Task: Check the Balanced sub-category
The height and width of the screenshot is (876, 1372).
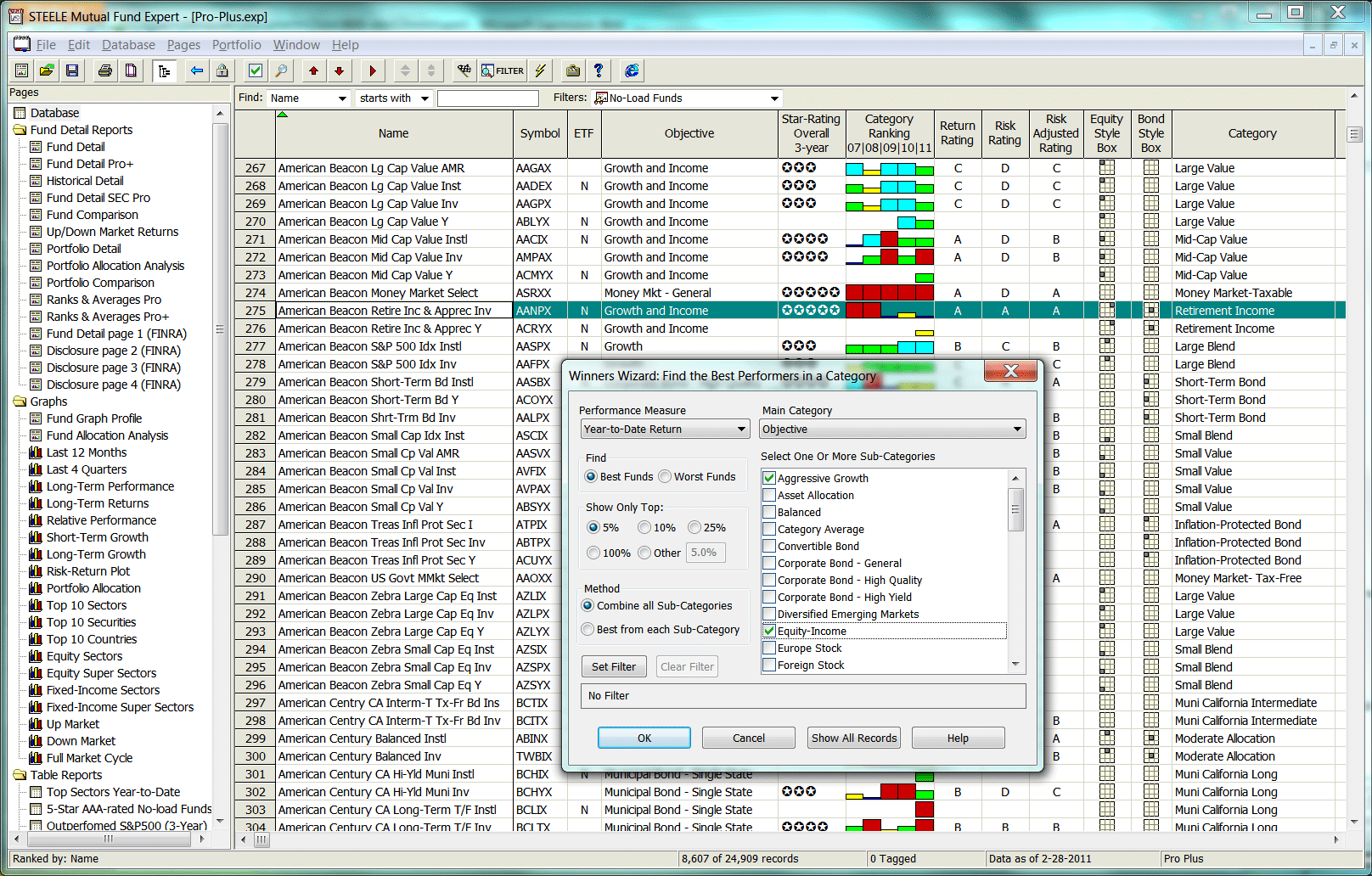Action: pyautogui.click(x=769, y=512)
